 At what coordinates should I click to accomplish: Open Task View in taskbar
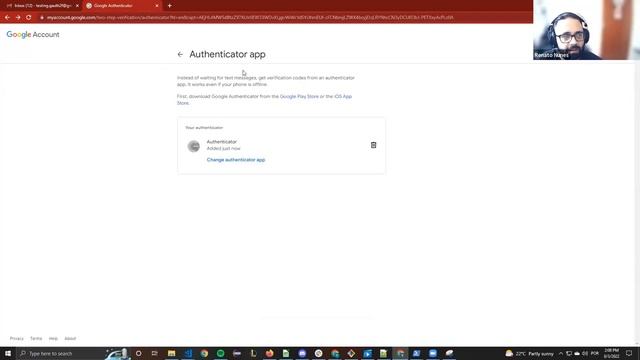pyautogui.click(x=155, y=353)
